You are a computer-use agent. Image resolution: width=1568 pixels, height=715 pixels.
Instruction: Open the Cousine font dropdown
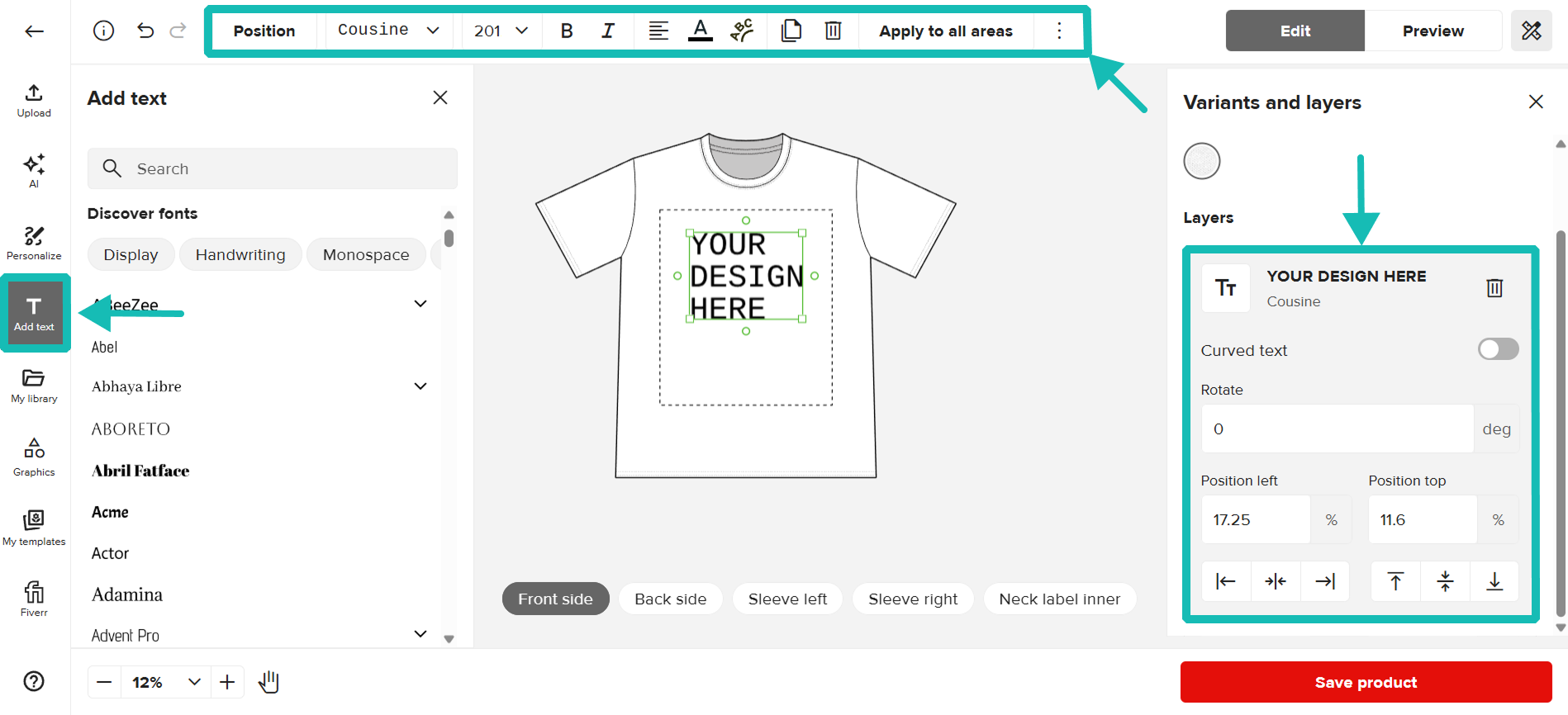coord(388,31)
